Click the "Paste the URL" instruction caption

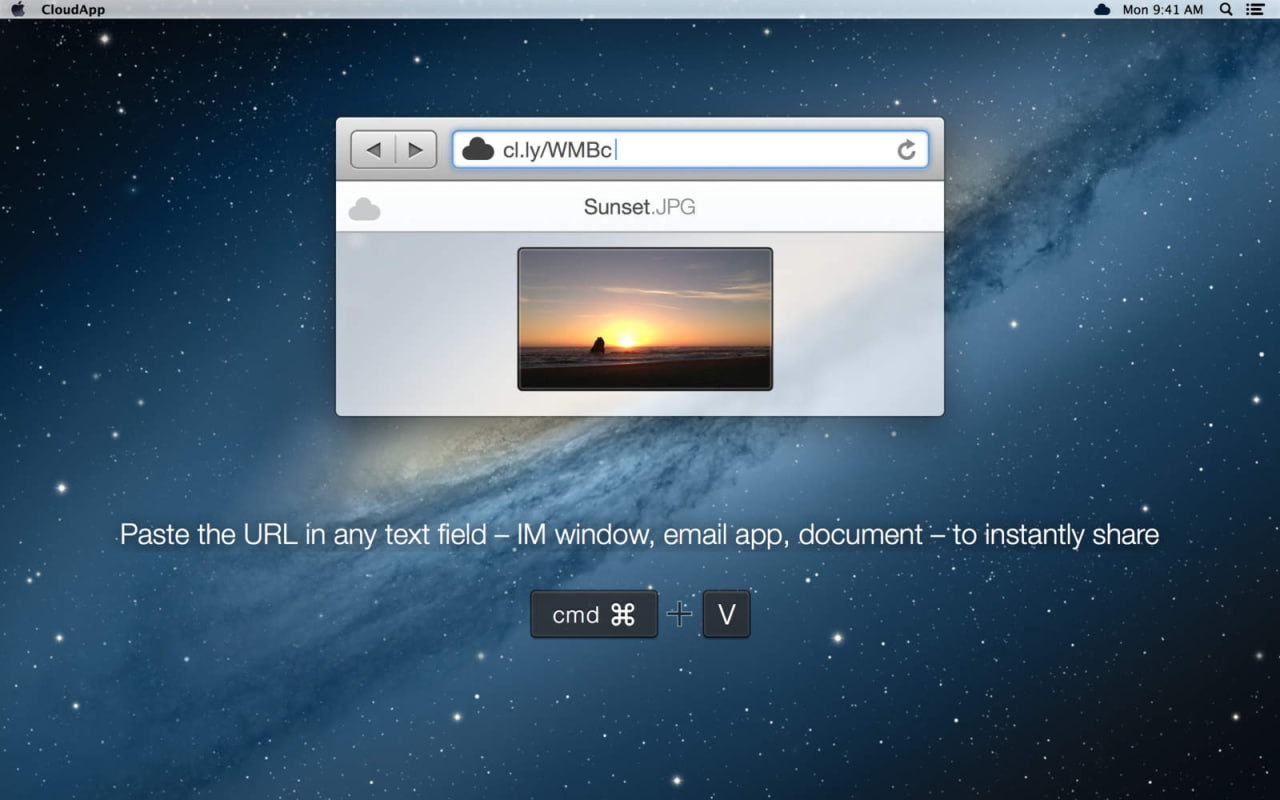coord(639,534)
